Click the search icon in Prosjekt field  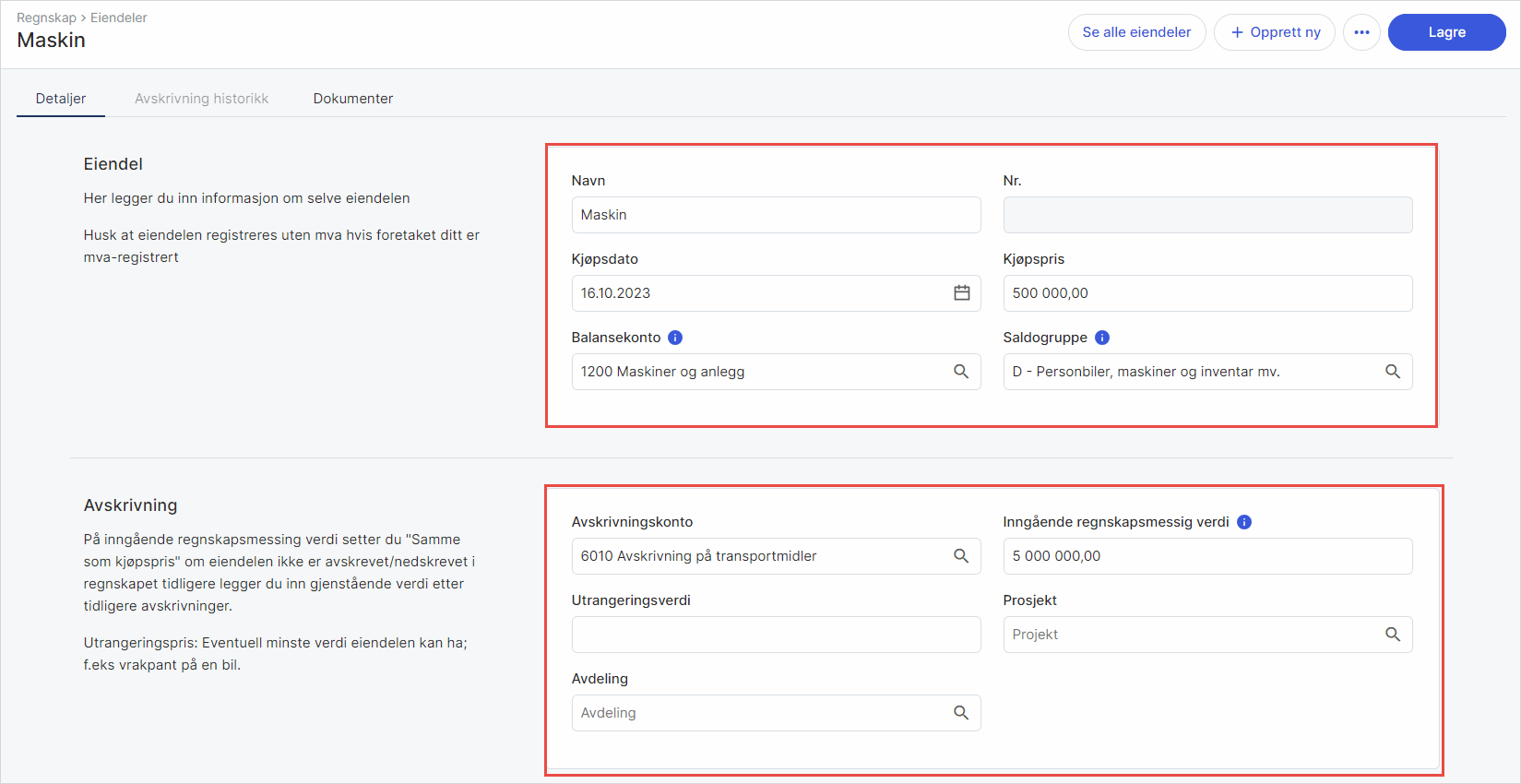tap(1393, 634)
